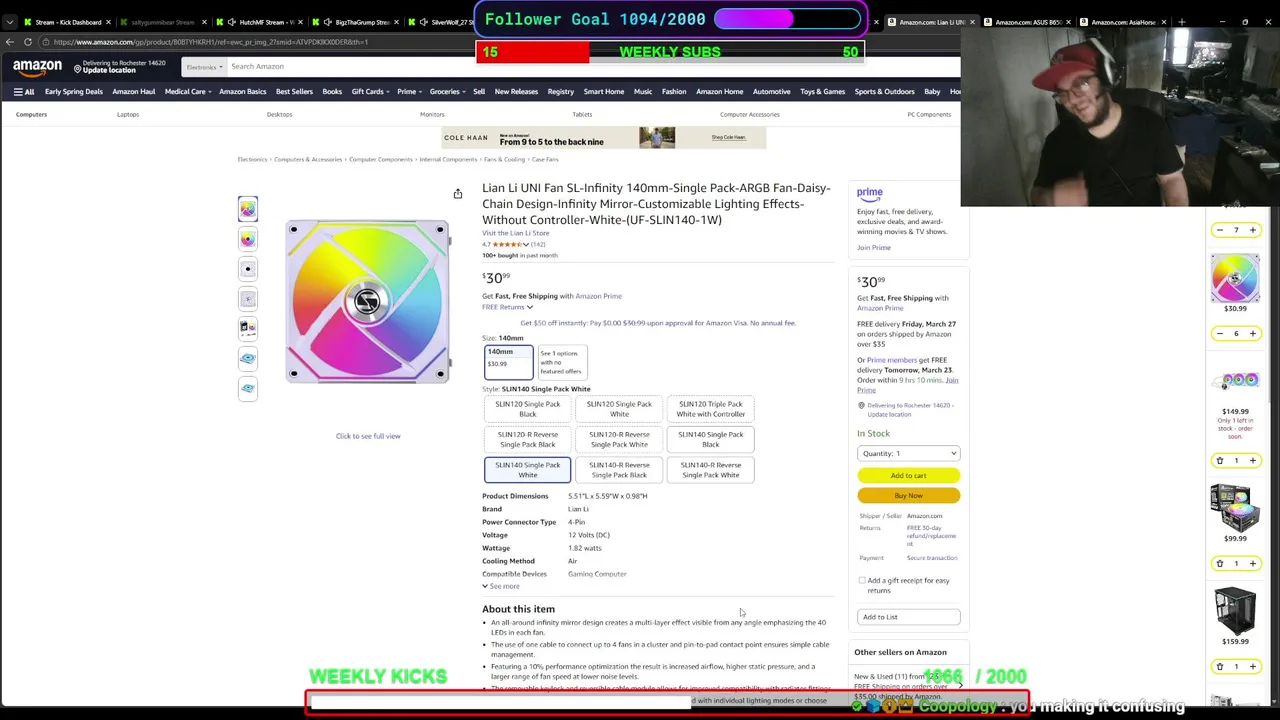The image size is (1280, 720).
Task: Click Buy Now button
Action: (908, 496)
